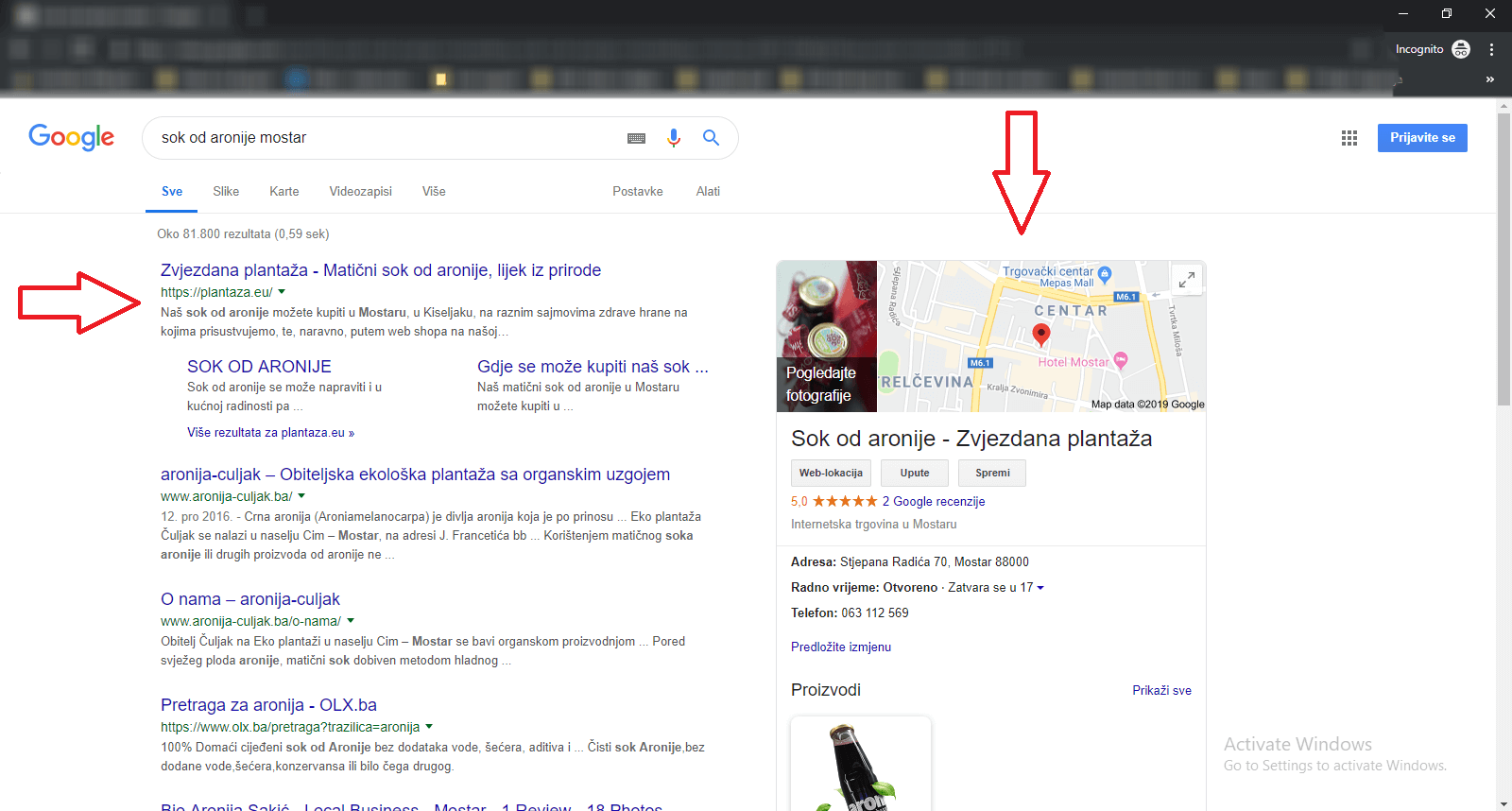Screen dimensions: 1512x811
Task: Open the Više search menu
Action: click(x=434, y=191)
